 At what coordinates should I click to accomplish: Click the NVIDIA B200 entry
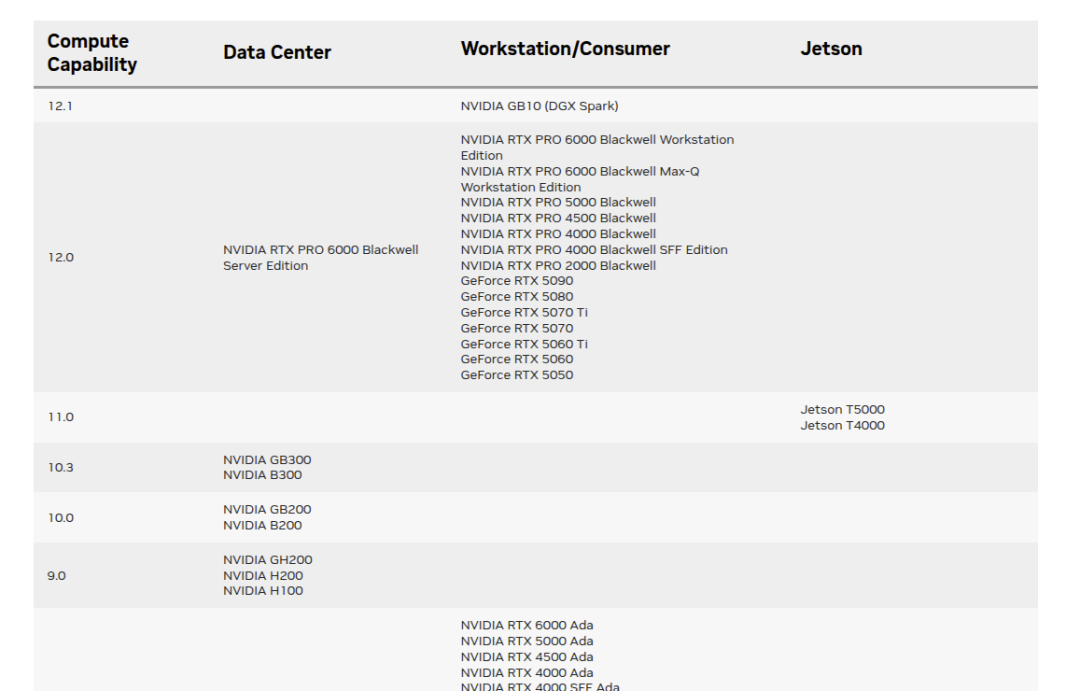coord(262,525)
